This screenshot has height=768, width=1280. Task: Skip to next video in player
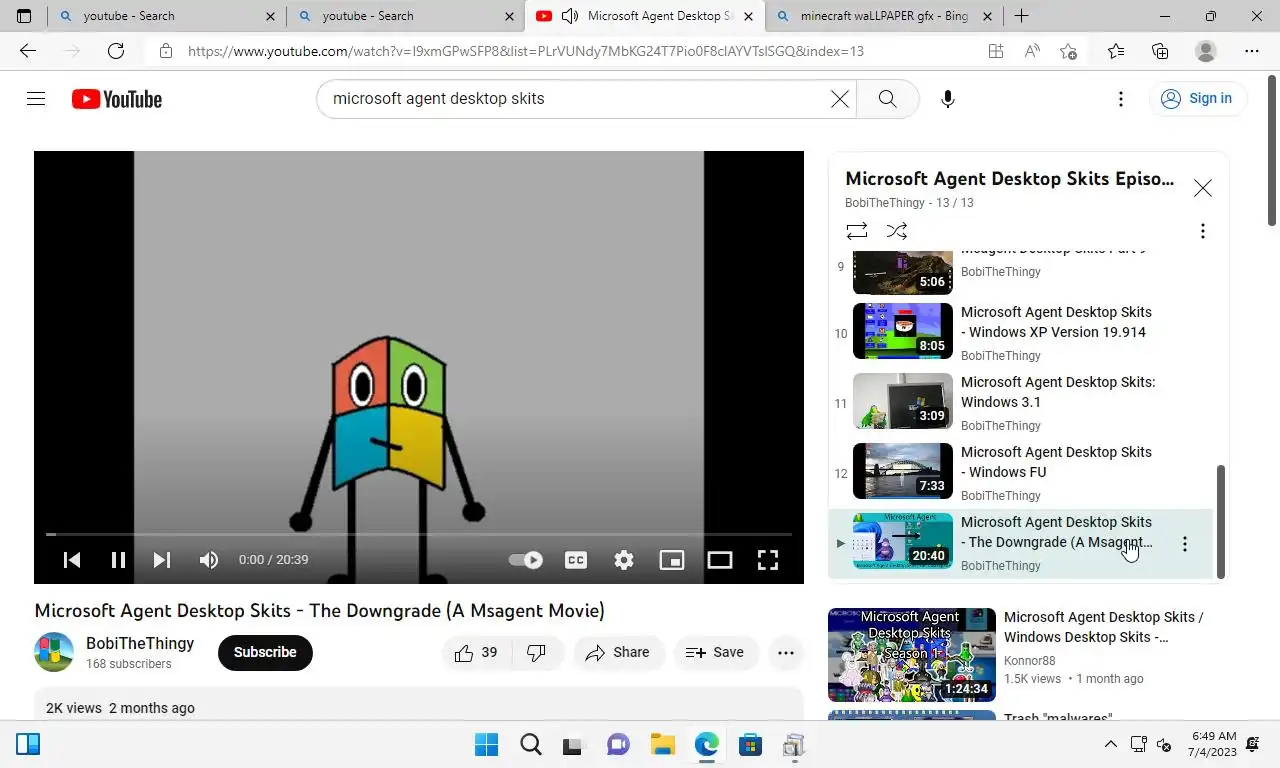[x=162, y=560]
